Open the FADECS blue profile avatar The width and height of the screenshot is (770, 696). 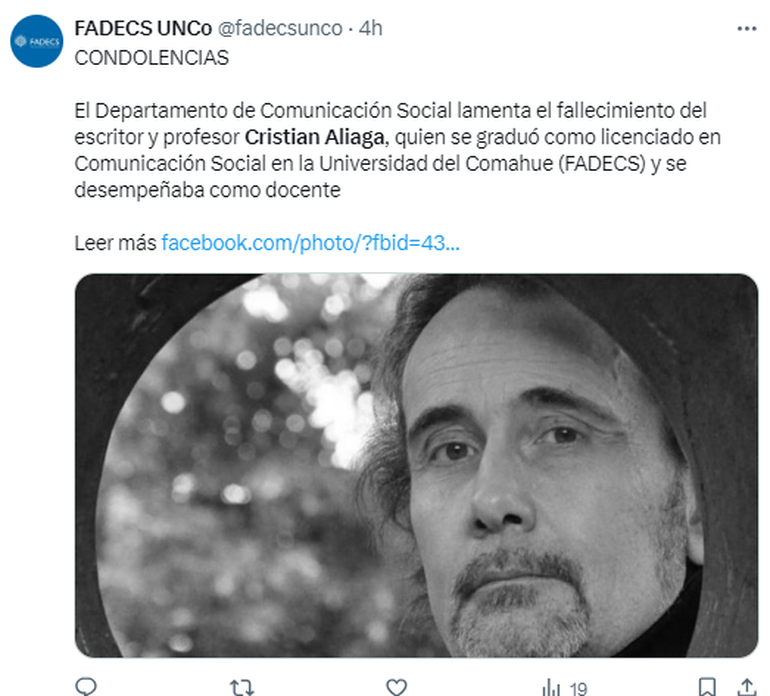[x=37, y=41]
